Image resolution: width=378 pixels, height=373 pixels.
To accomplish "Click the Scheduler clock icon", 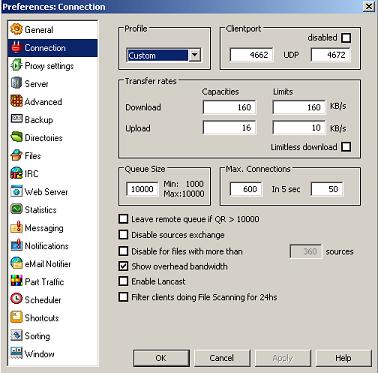I will click(x=16, y=299).
